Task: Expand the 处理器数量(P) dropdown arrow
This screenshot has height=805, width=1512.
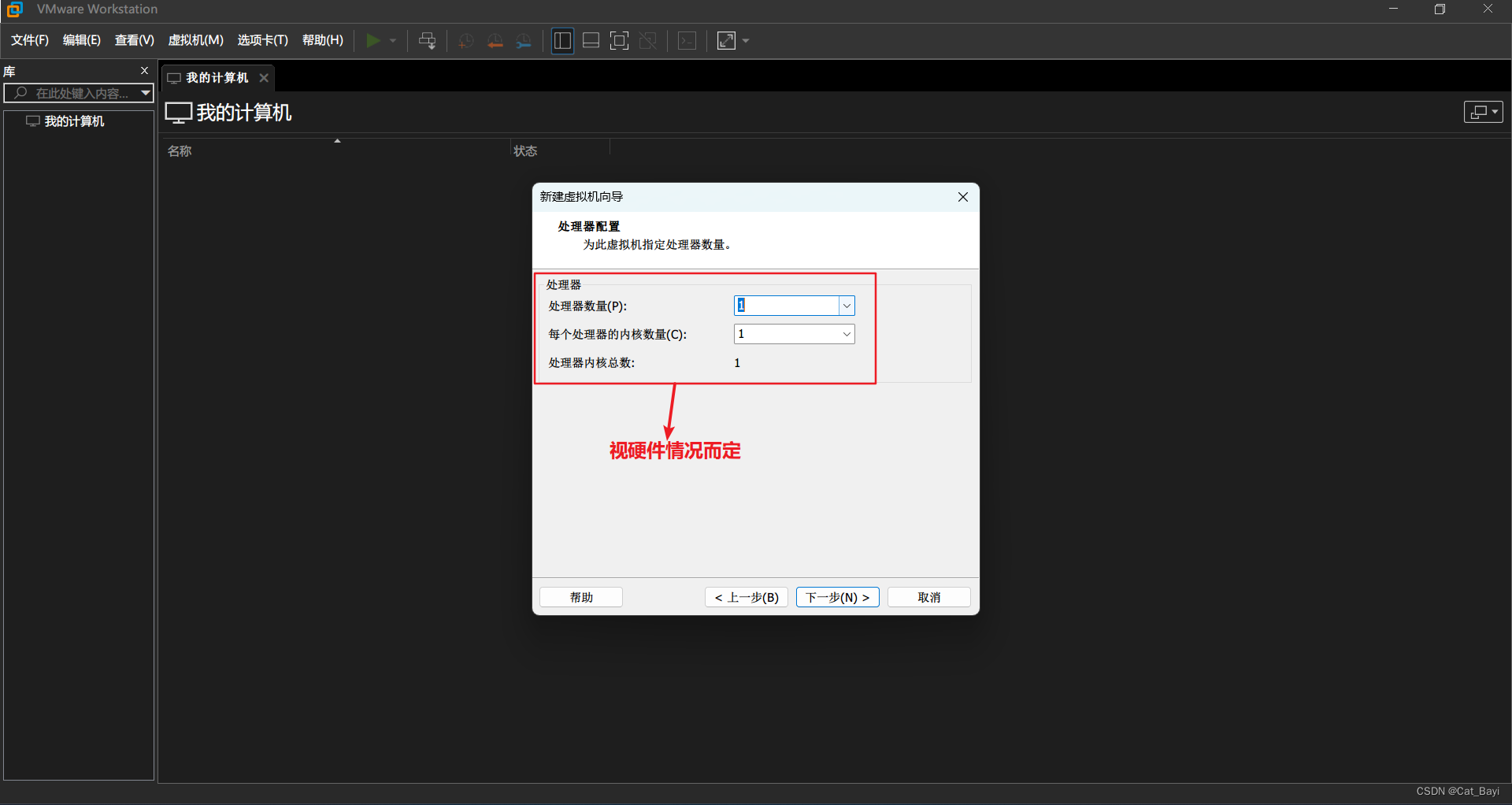Action: click(847, 306)
